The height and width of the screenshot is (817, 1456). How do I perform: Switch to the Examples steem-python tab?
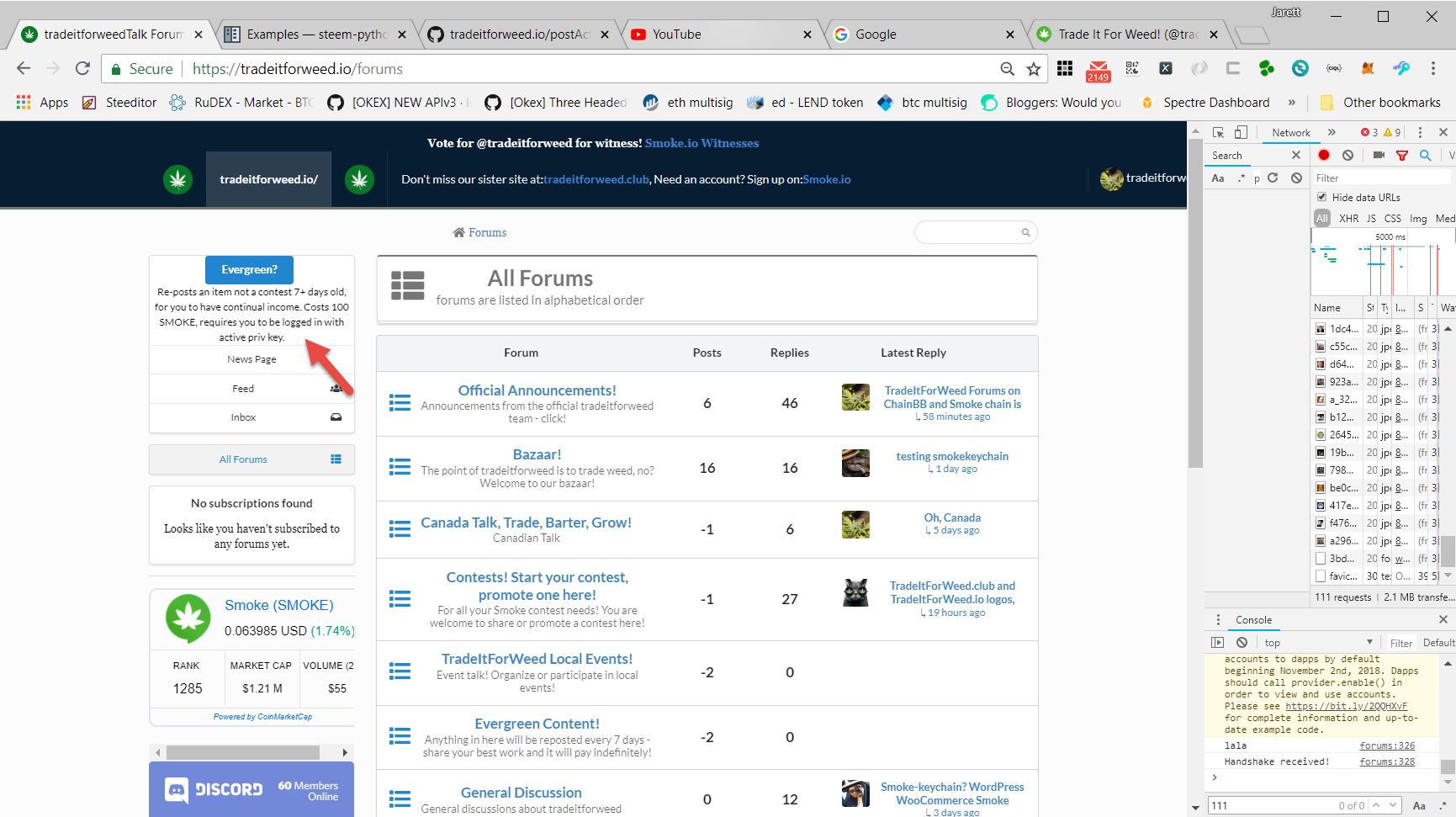(x=316, y=34)
